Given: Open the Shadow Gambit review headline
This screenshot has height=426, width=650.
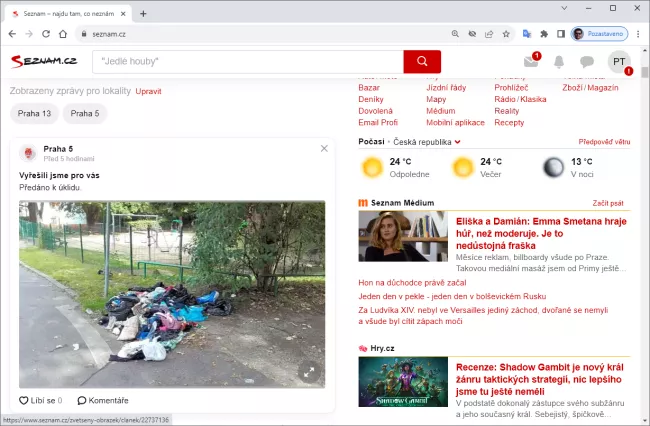Looking at the screenshot, I should tap(539, 379).
